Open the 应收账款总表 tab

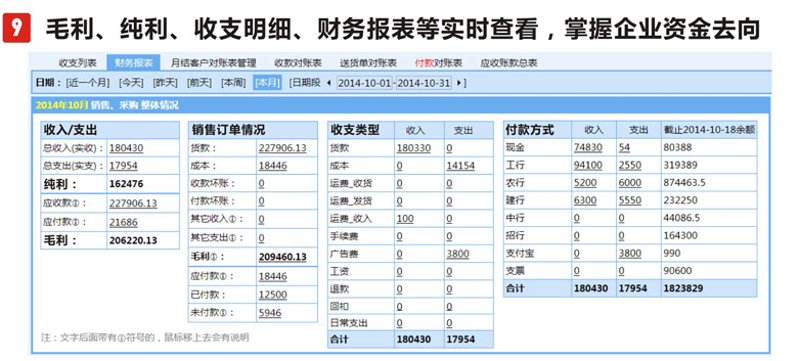click(x=509, y=63)
